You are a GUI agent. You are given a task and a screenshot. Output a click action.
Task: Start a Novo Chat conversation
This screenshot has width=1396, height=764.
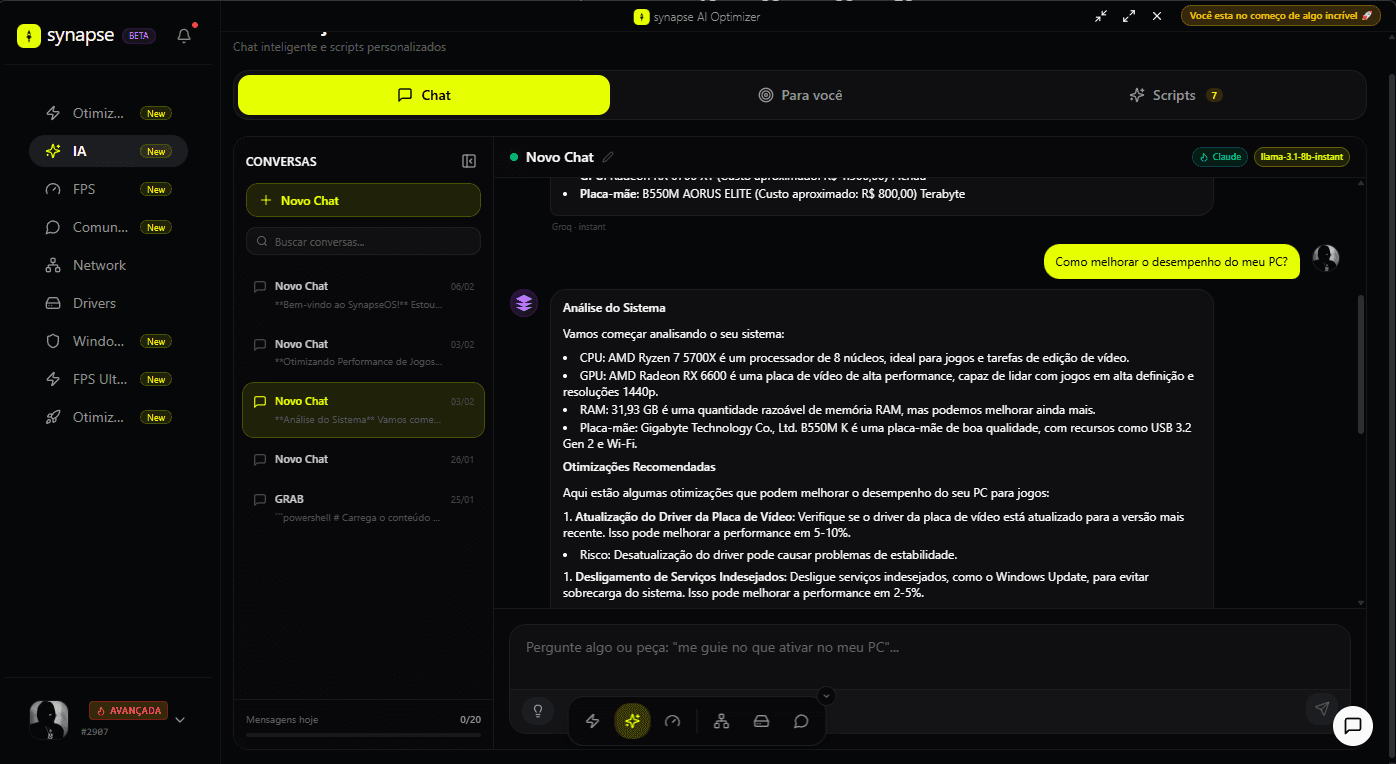363,200
